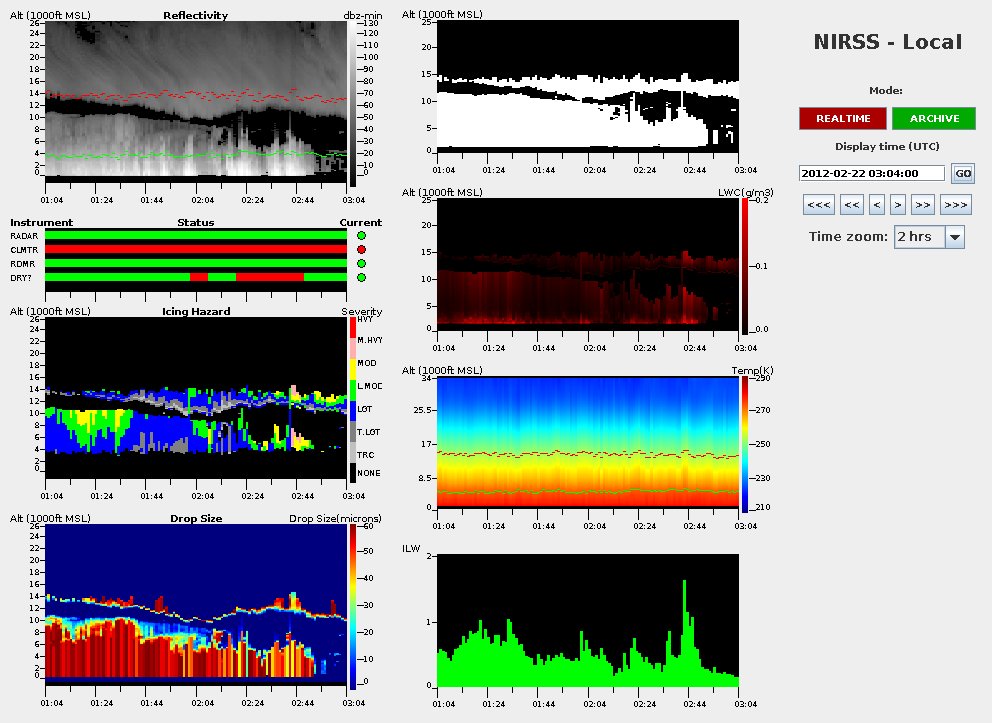Click the DRY? current status indicator
The image size is (992, 723).
[x=361, y=277]
